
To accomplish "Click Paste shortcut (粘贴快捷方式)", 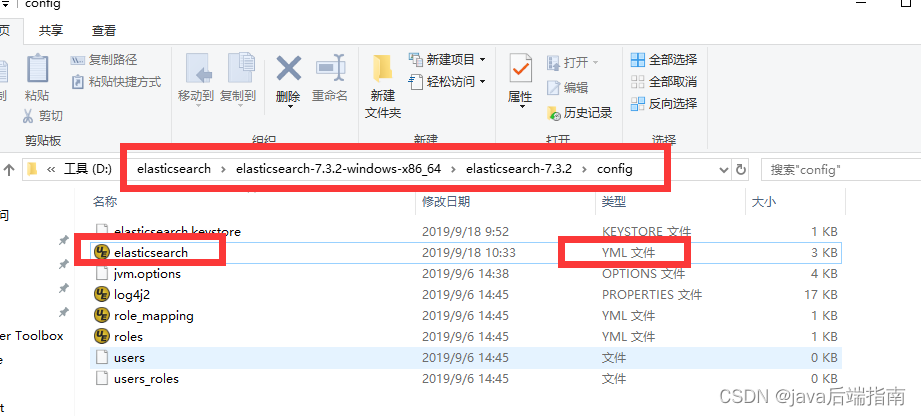I will coord(116,82).
